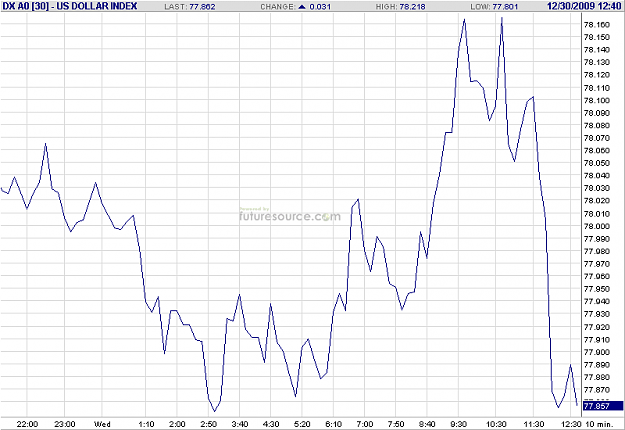This screenshot has width=625, height=430.
Task: Select the LAST value 77.862
Action: tap(202, 7)
